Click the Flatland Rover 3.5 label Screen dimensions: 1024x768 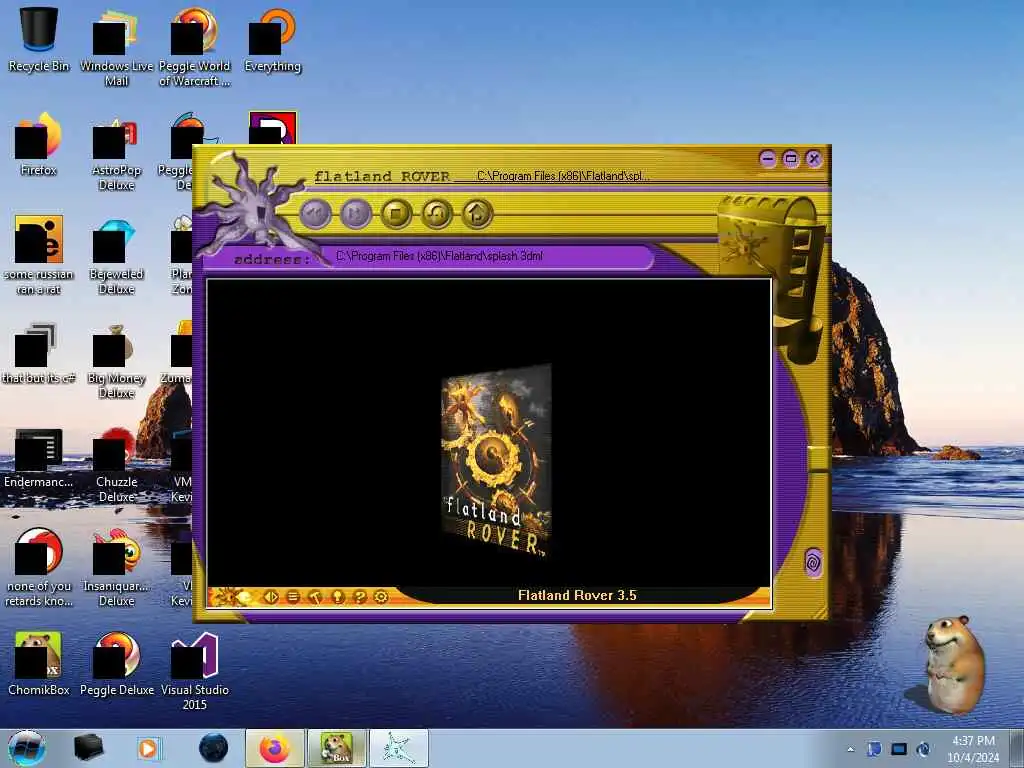pyautogui.click(x=577, y=595)
